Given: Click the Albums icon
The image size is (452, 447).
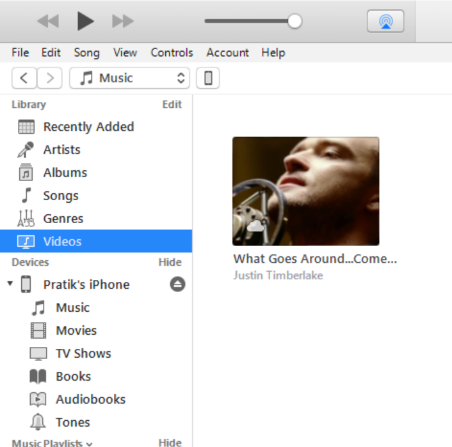Looking at the screenshot, I should pyautogui.click(x=26, y=172).
